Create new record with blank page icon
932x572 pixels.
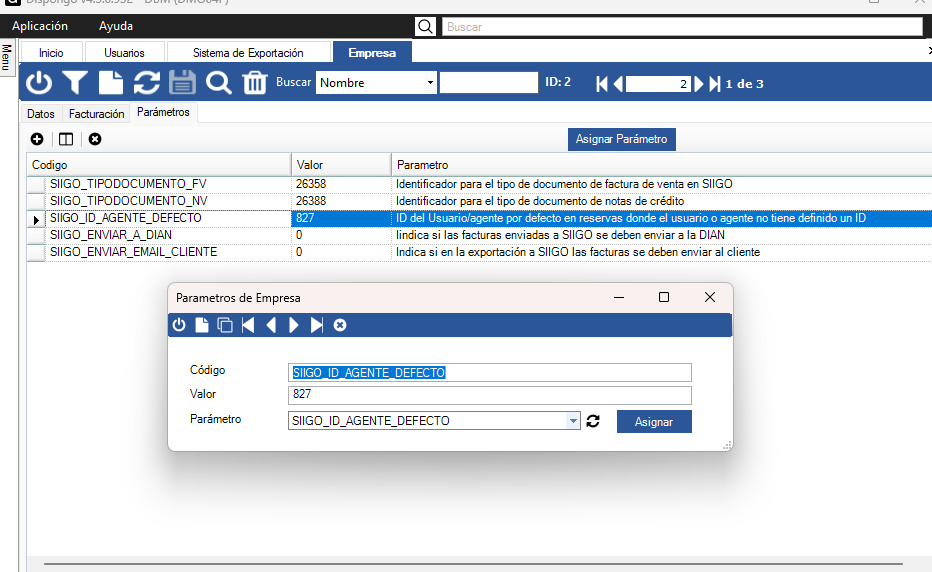[x=111, y=83]
